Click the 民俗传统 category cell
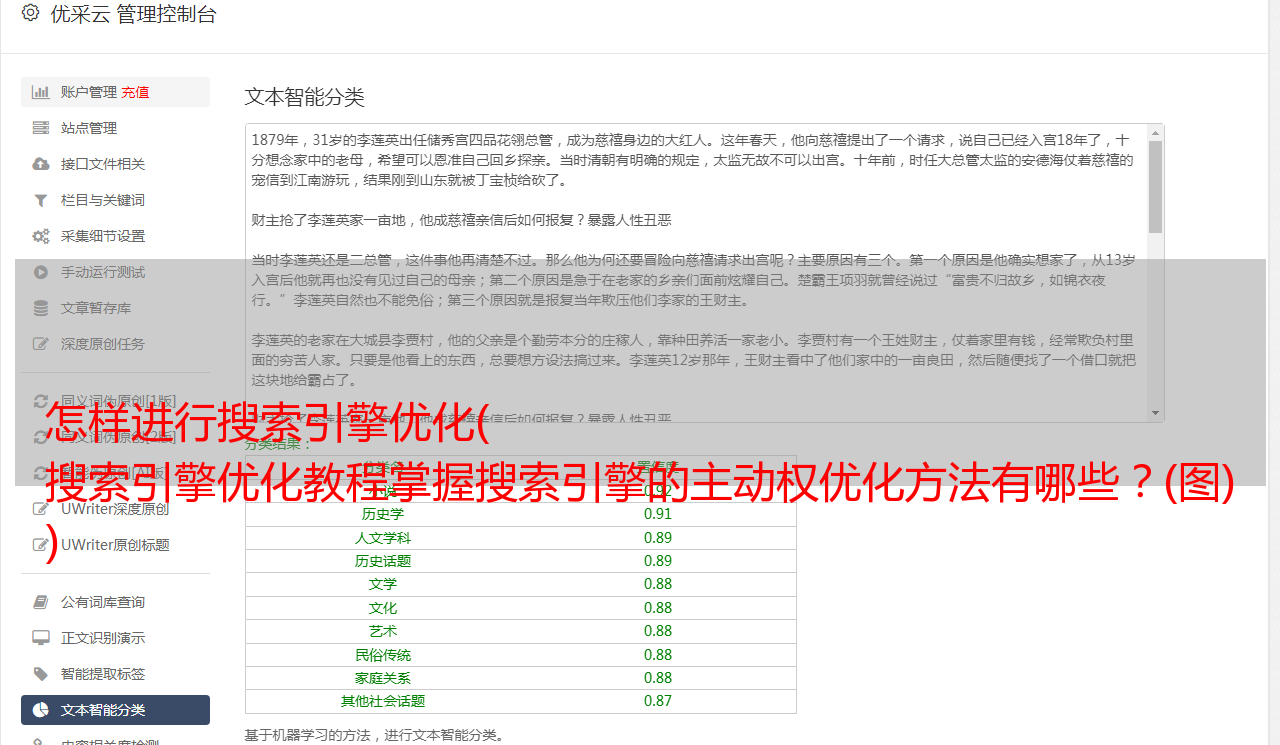This screenshot has height=745, width=1280. 383,655
